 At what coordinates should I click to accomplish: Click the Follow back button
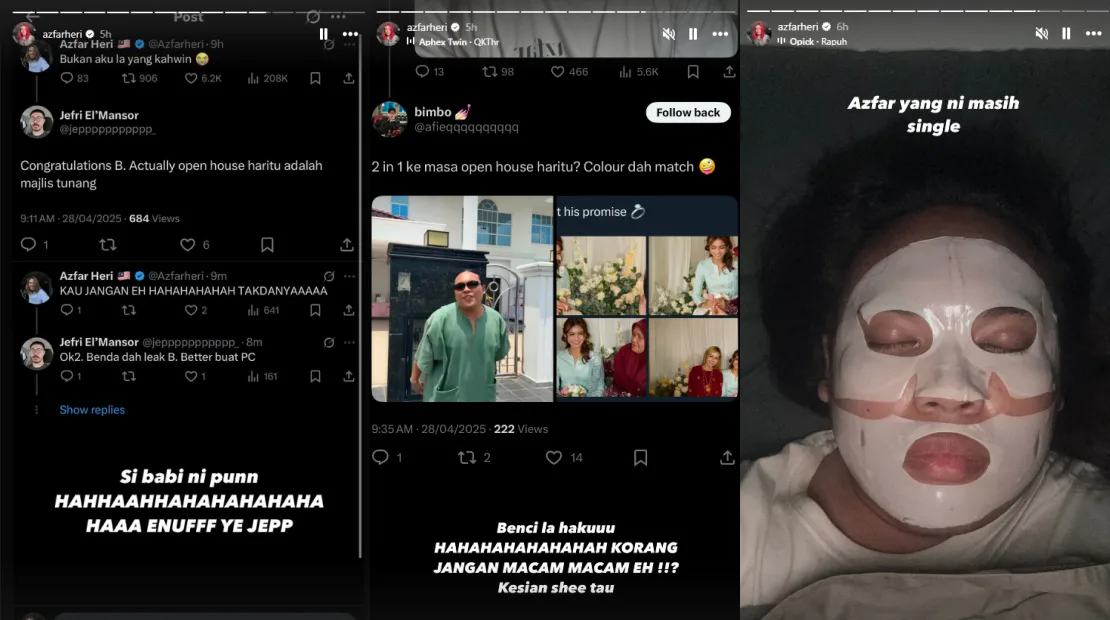pos(688,113)
